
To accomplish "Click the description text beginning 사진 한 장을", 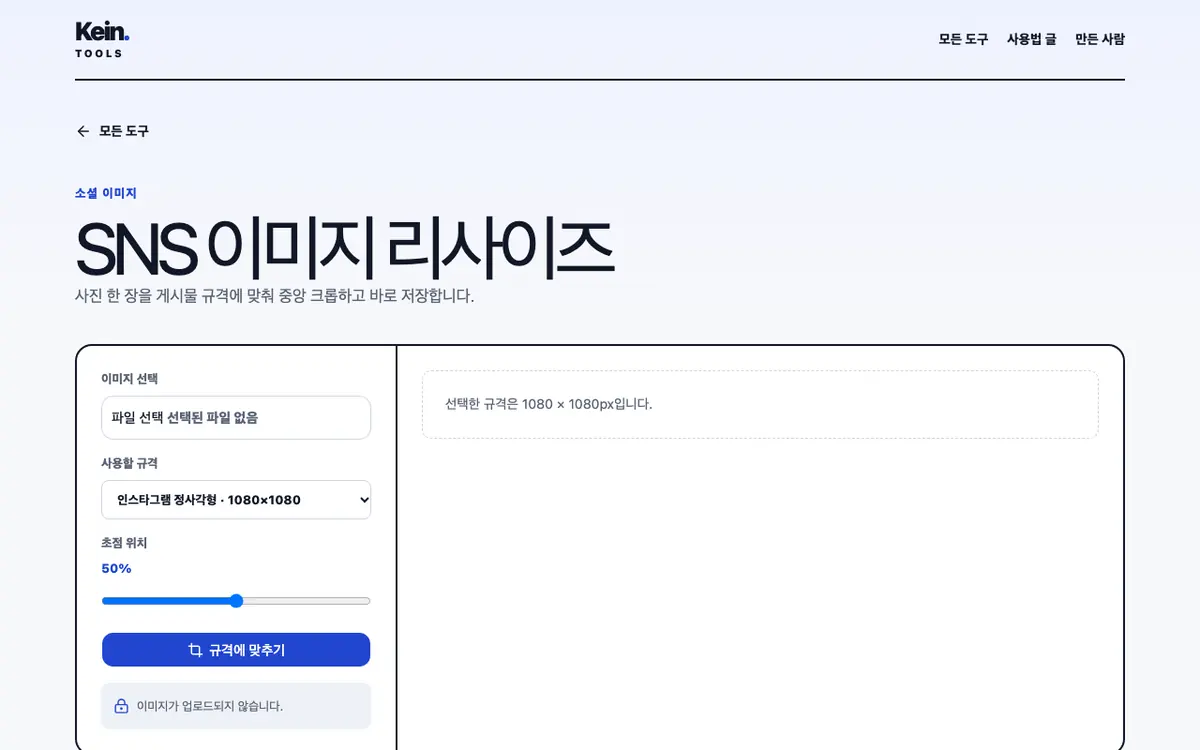I will coord(275,296).
